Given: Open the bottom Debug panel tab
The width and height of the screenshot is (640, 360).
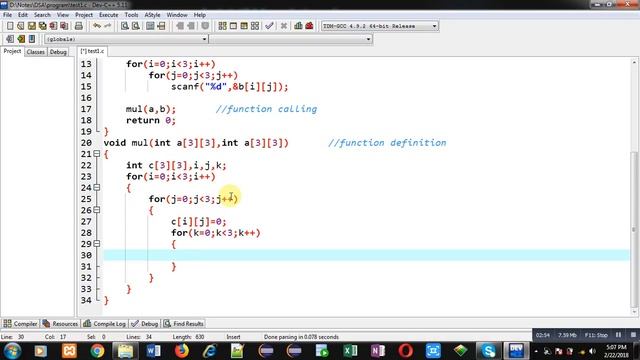Looking at the screenshot, I should pos(144,324).
